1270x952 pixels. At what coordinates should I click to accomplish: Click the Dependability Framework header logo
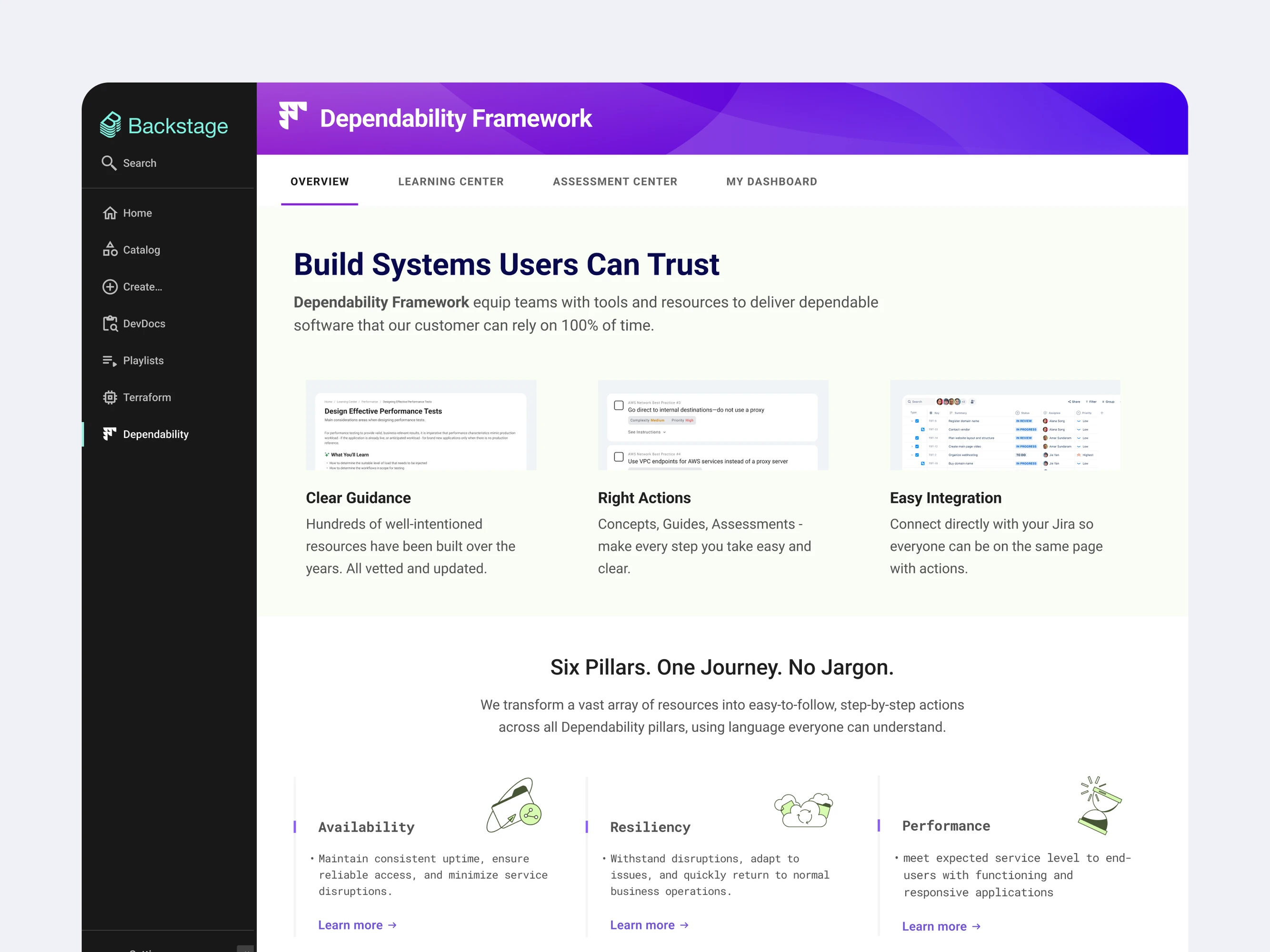click(x=293, y=116)
